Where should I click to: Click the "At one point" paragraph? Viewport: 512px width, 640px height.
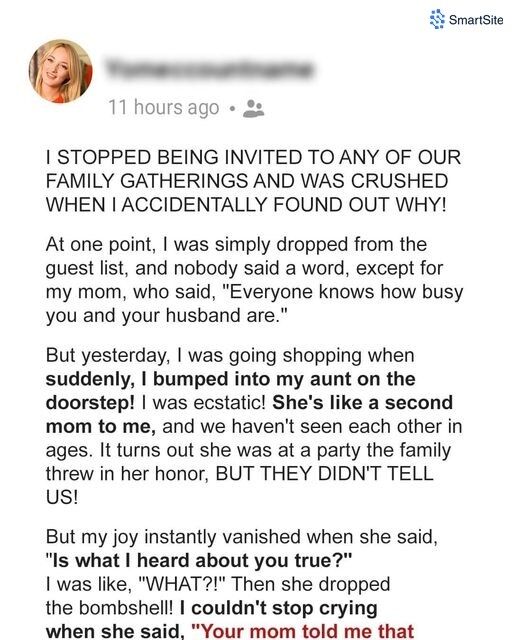(x=254, y=280)
